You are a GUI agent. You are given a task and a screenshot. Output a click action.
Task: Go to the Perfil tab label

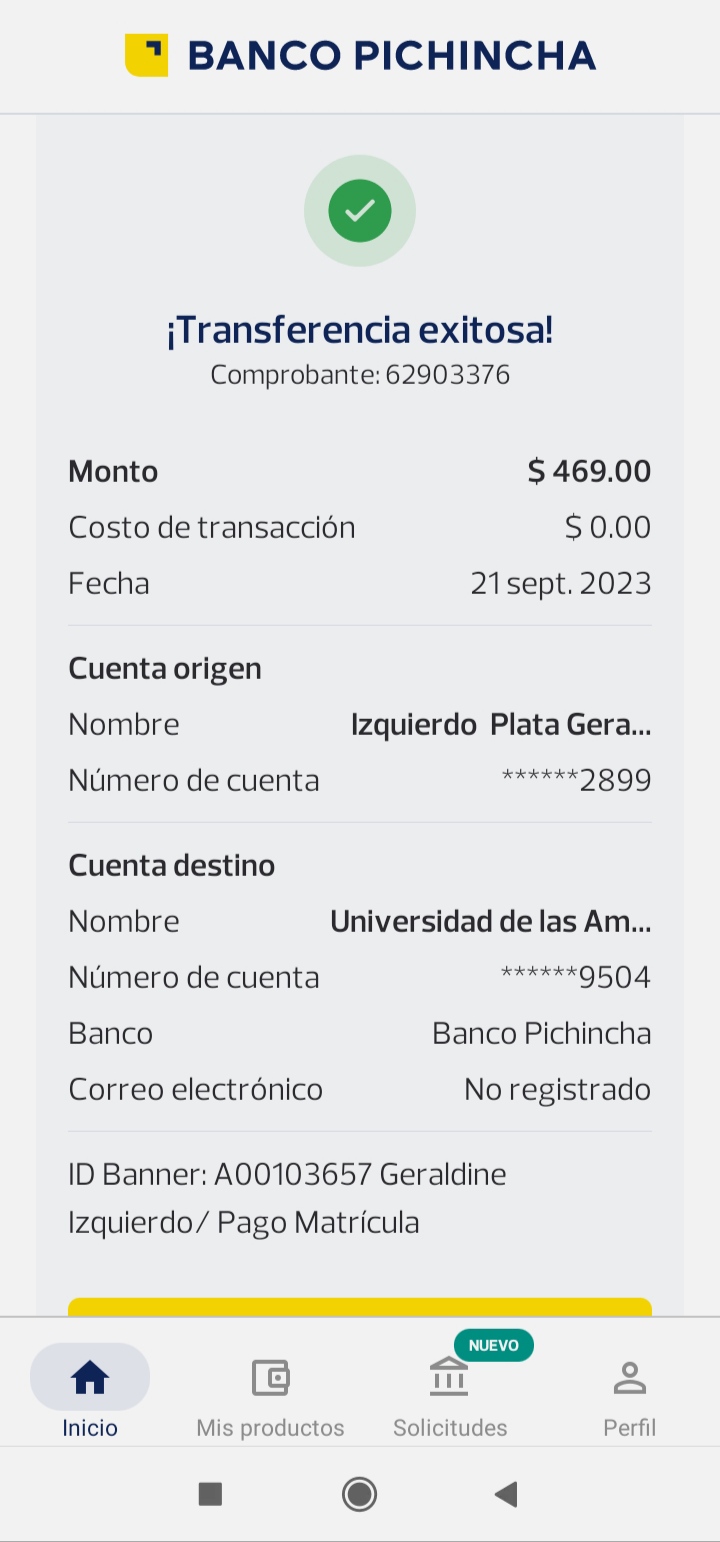629,1428
